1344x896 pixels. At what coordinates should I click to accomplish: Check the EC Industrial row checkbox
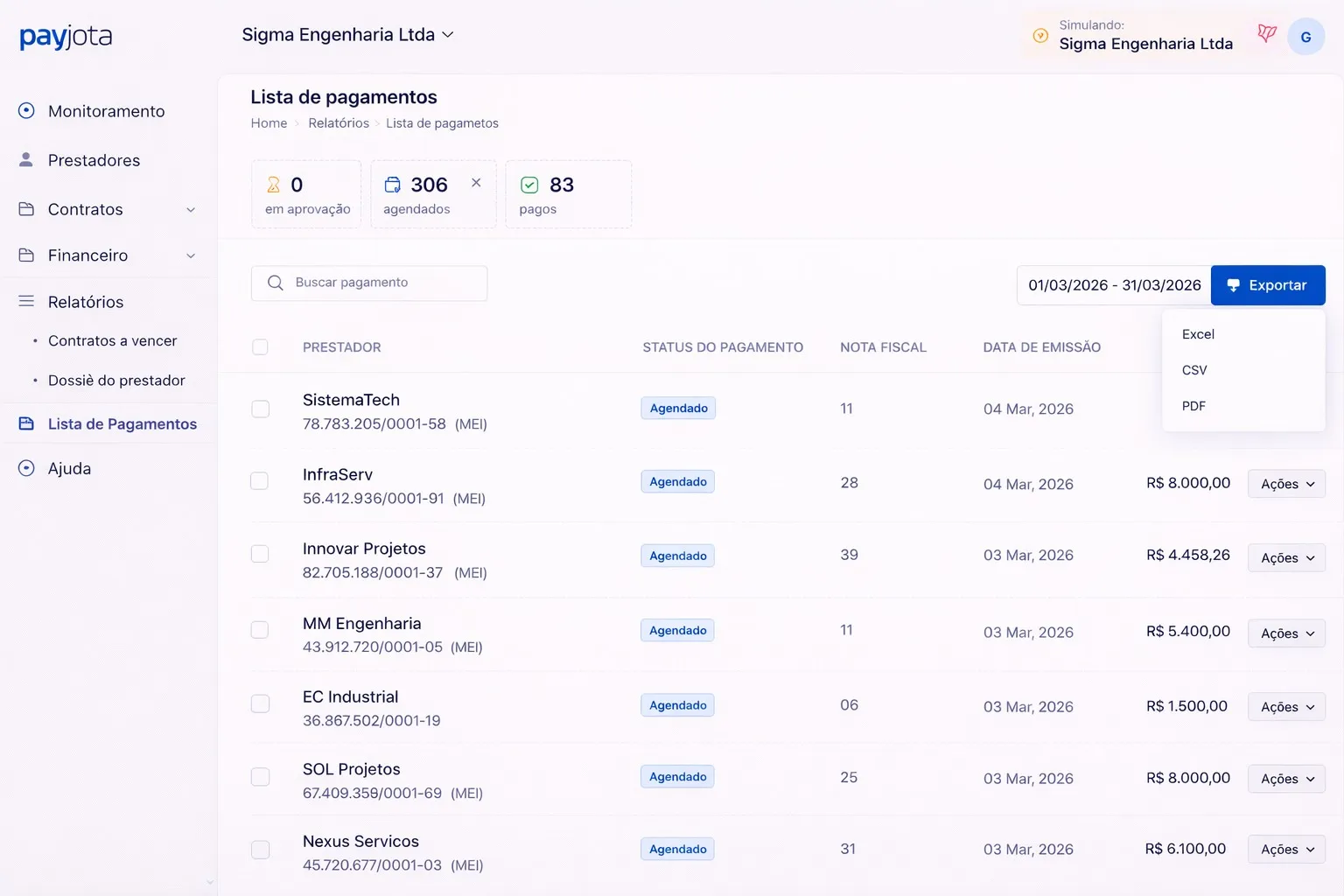(260, 703)
